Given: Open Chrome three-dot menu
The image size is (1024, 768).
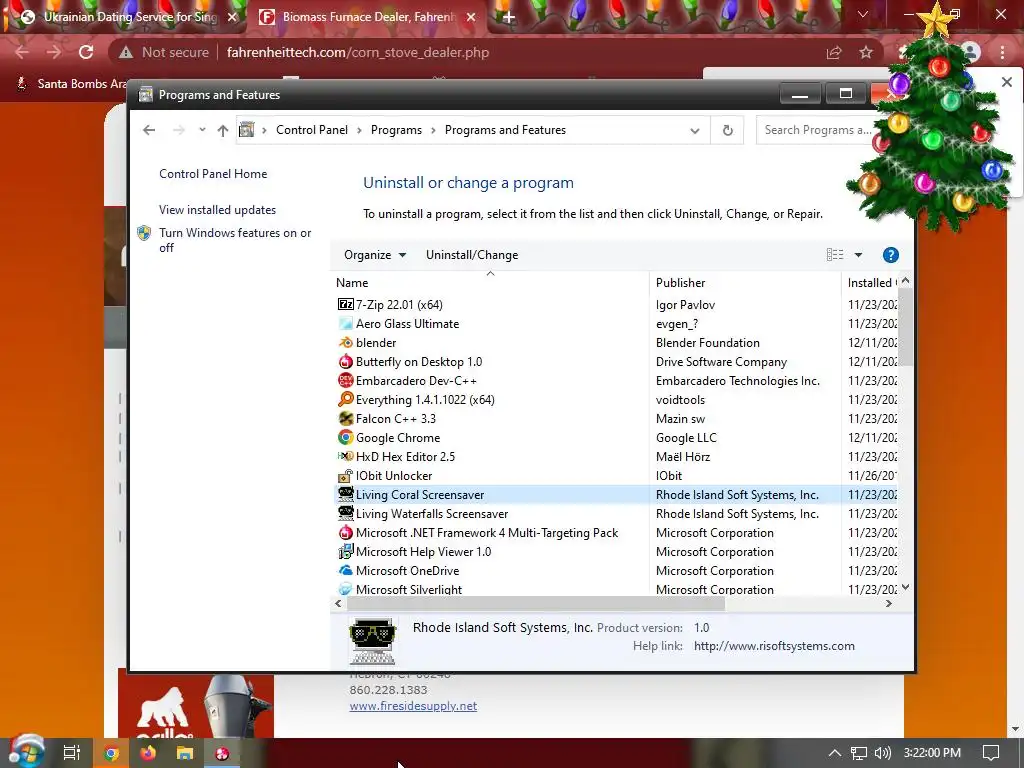Looking at the screenshot, I should pos(1002,52).
